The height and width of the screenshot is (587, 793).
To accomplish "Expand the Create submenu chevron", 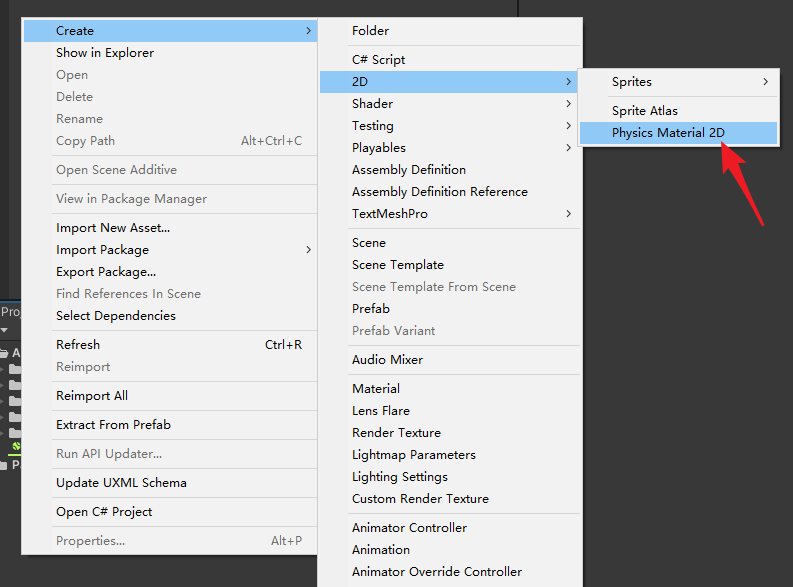I will (309, 31).
